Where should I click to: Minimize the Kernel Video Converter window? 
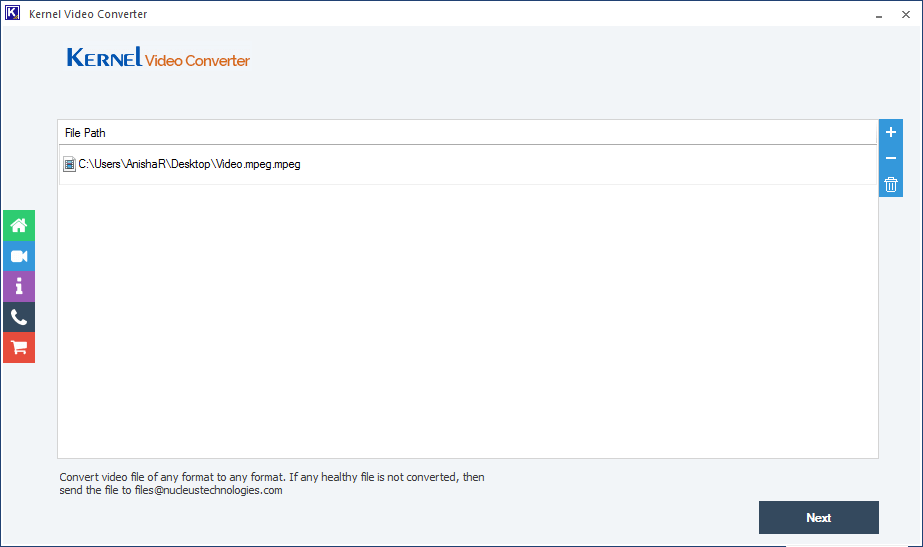tap(879, 15)
